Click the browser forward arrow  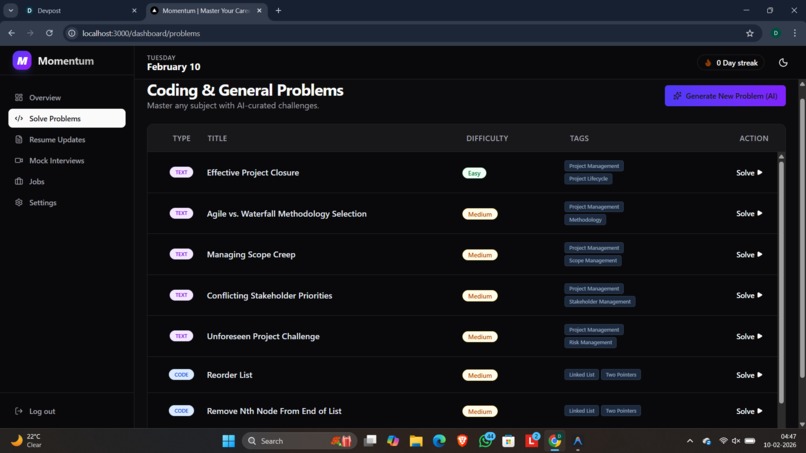coord(30,33)
